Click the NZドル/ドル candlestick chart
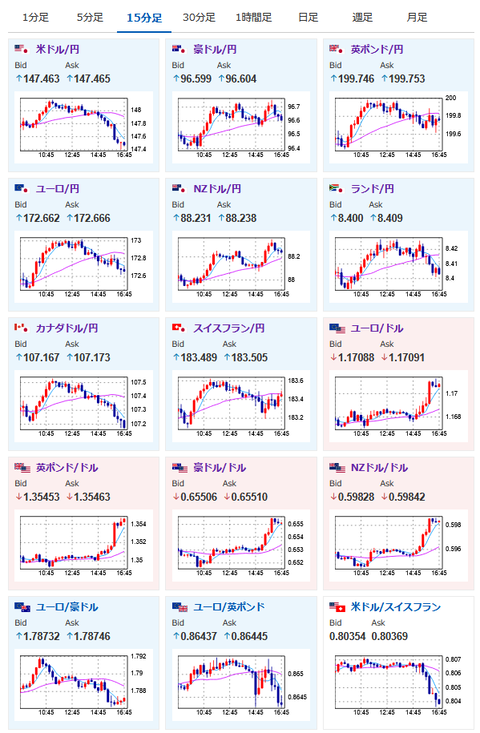The height and width of the screenshot is (733, 480). coord(399,545)
